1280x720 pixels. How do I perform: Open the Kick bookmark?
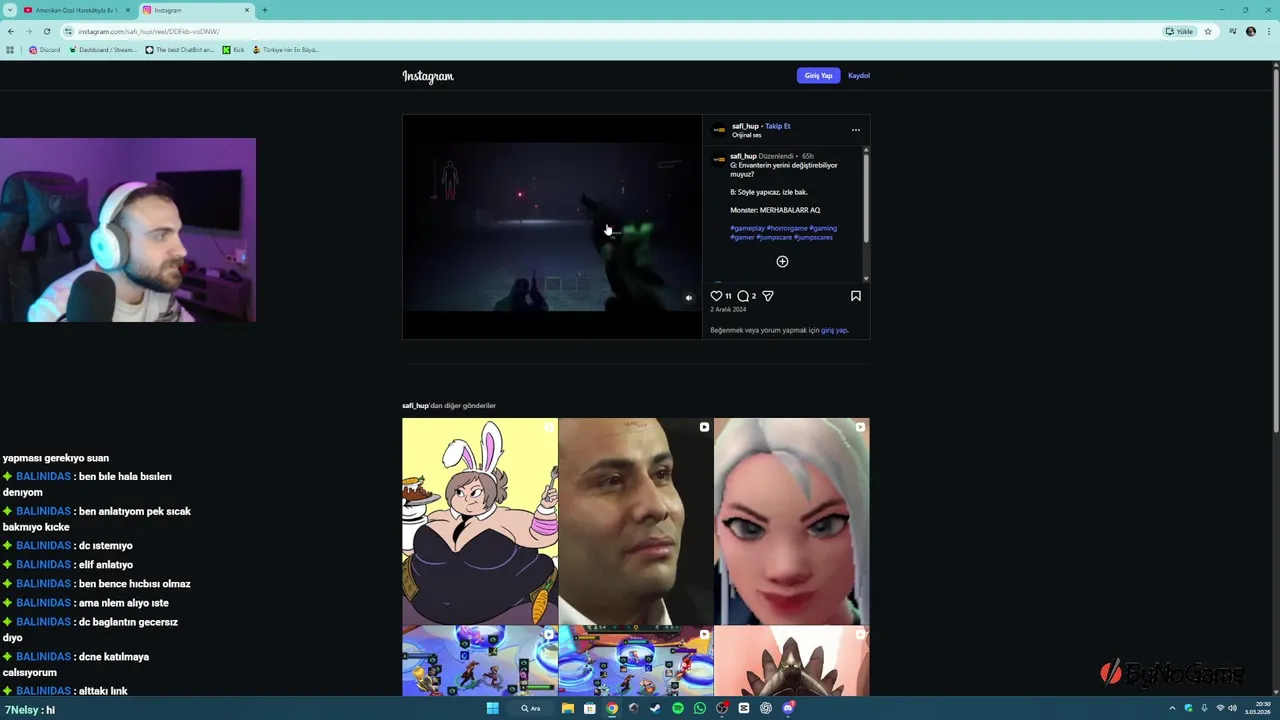click(x=234, y=49)
